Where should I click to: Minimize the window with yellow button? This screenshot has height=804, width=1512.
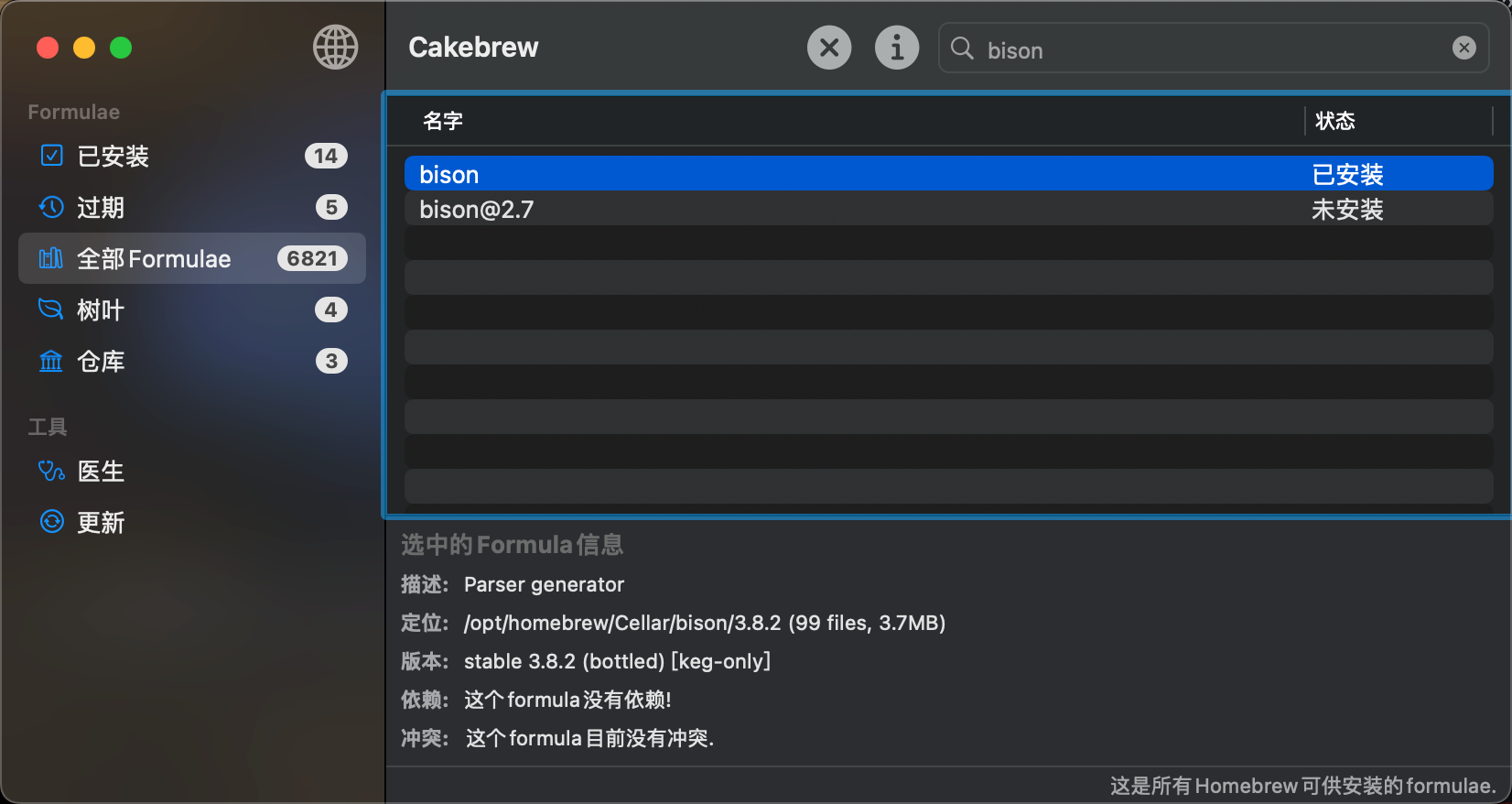point(84,48)
